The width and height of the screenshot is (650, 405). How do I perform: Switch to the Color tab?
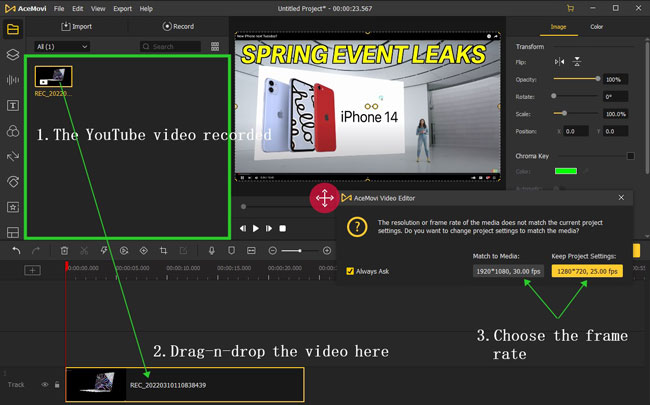pyautogui.click(x=597, y=27)
